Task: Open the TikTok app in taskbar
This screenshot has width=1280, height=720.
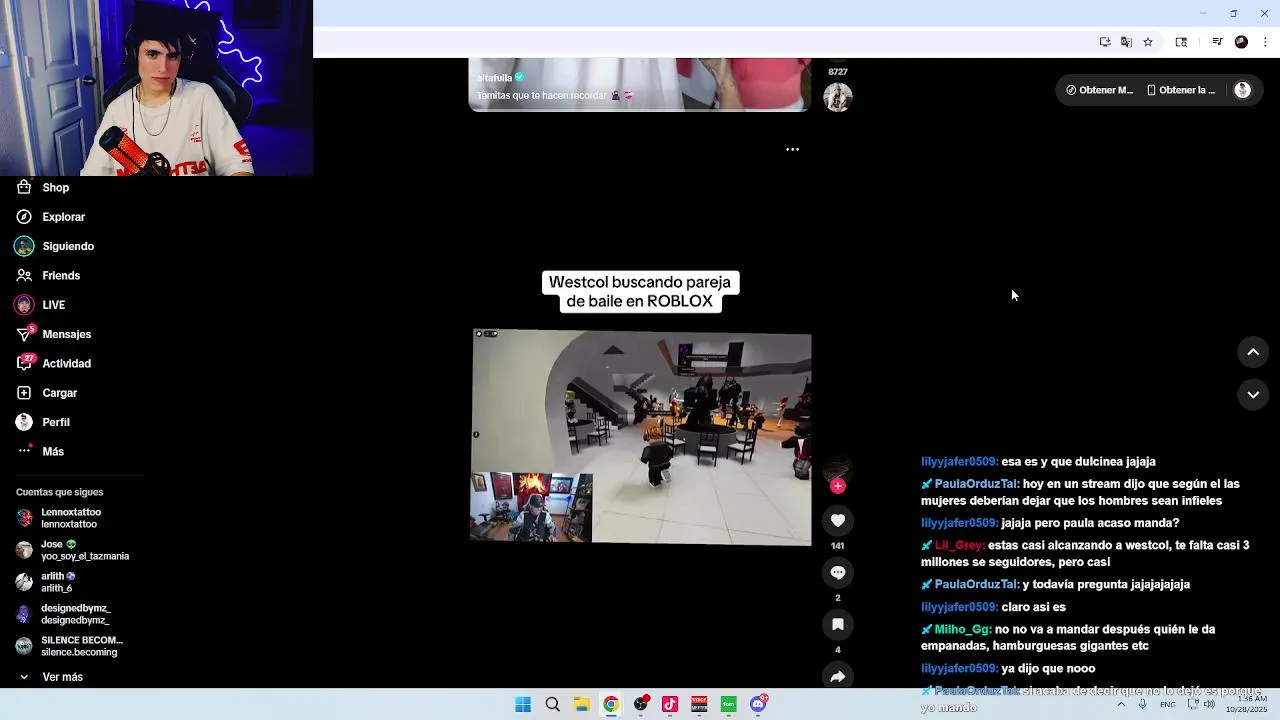Action: point(670,704)
